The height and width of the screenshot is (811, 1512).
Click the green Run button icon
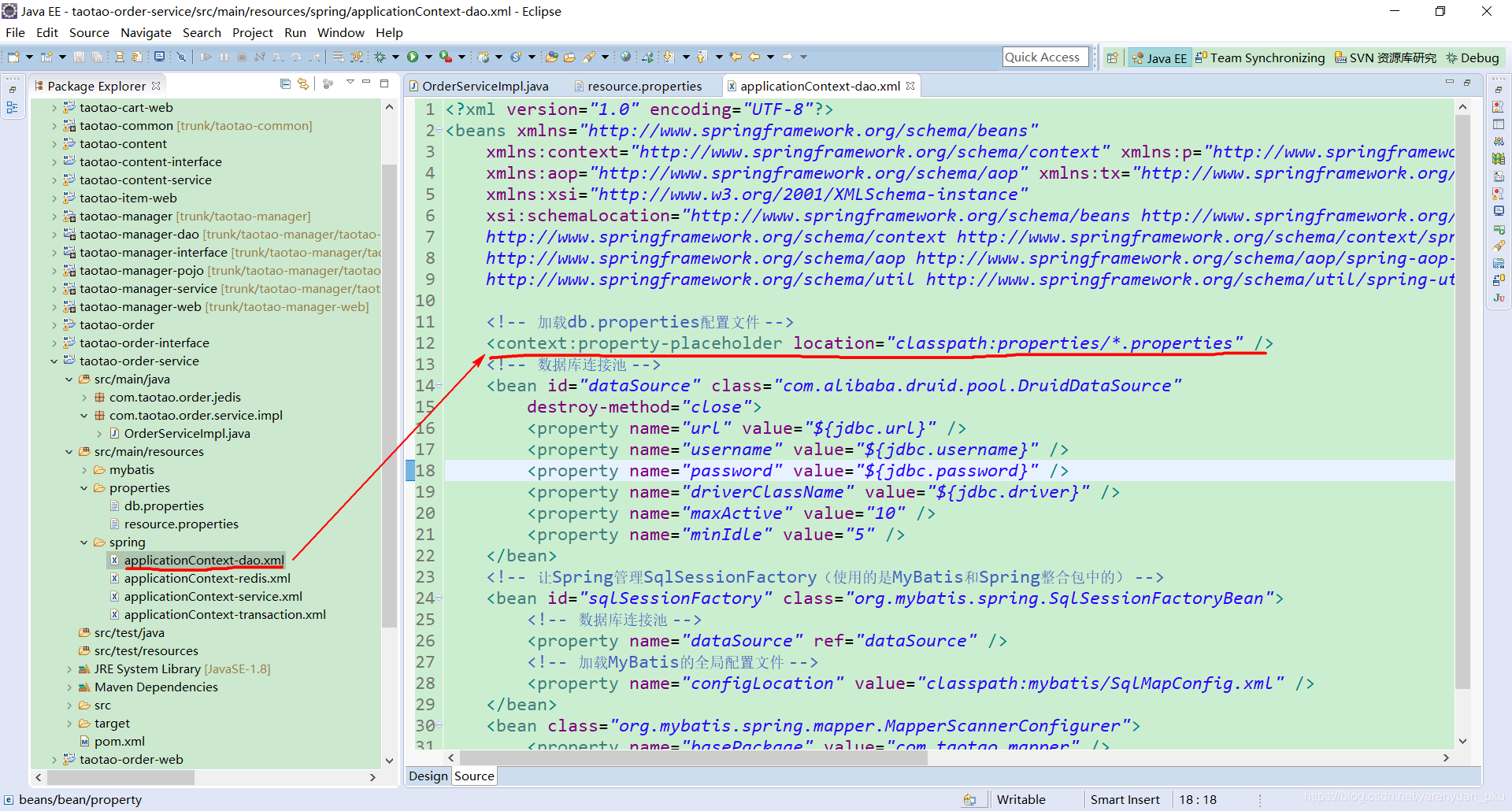click(x=412, y=57)
